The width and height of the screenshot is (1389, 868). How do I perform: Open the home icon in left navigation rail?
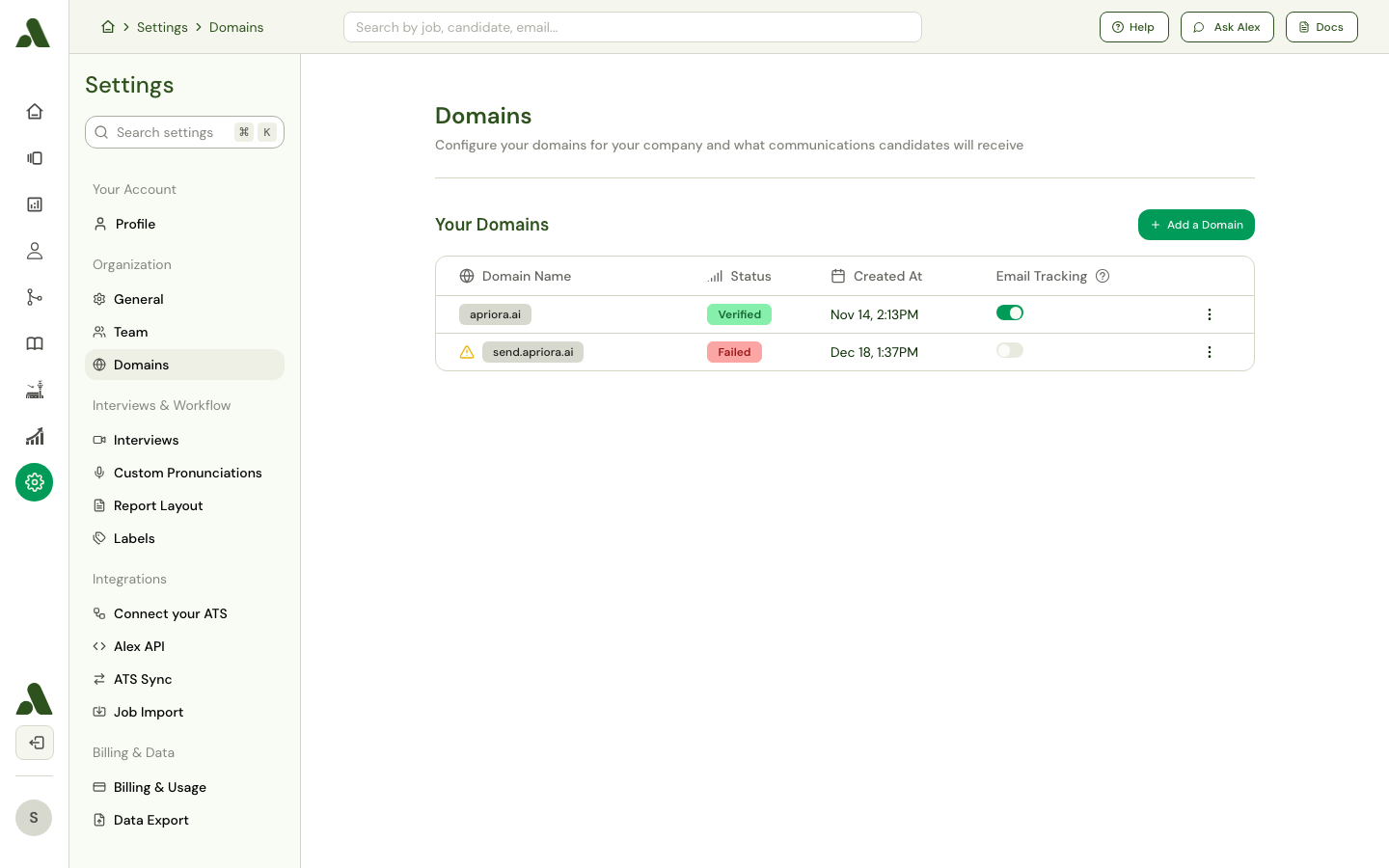[35, 112]
